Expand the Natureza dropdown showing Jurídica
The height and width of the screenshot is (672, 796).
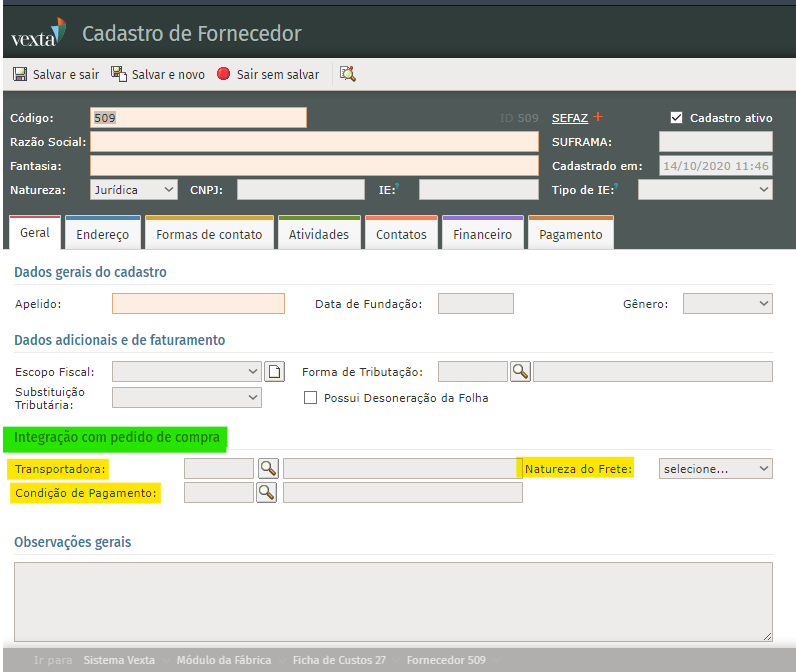click(133, 189)
